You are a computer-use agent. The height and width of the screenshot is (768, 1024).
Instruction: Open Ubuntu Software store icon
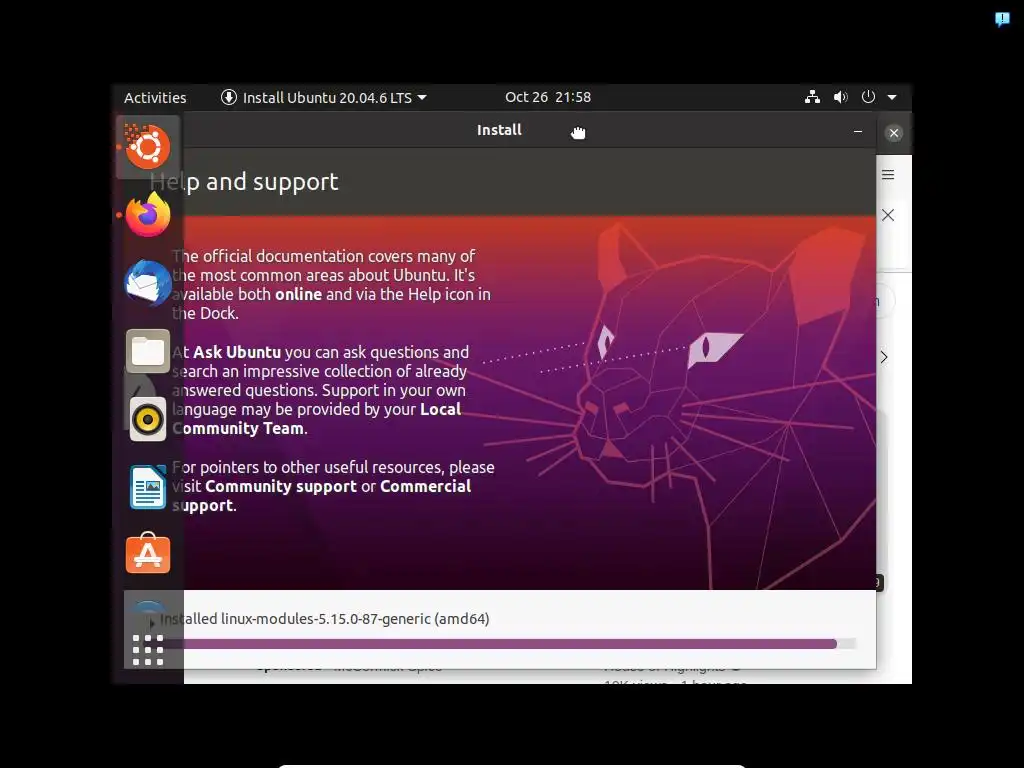tap(148, 554)
